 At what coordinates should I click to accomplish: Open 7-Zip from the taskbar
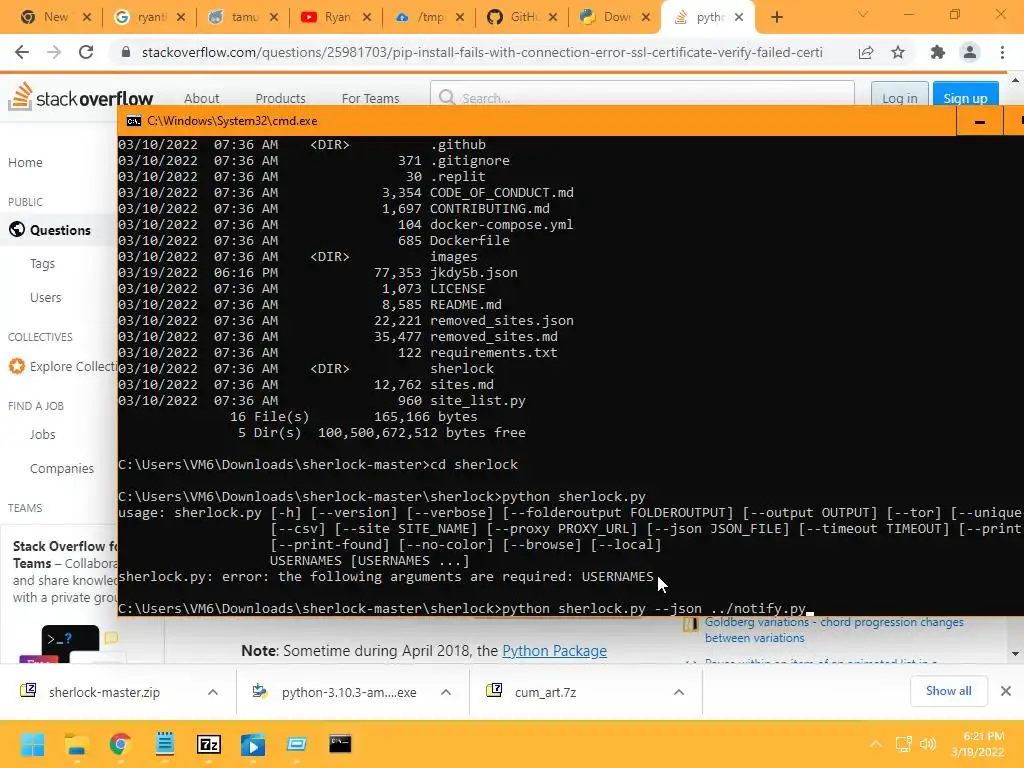pyautogui.click(x=208, y=744)
